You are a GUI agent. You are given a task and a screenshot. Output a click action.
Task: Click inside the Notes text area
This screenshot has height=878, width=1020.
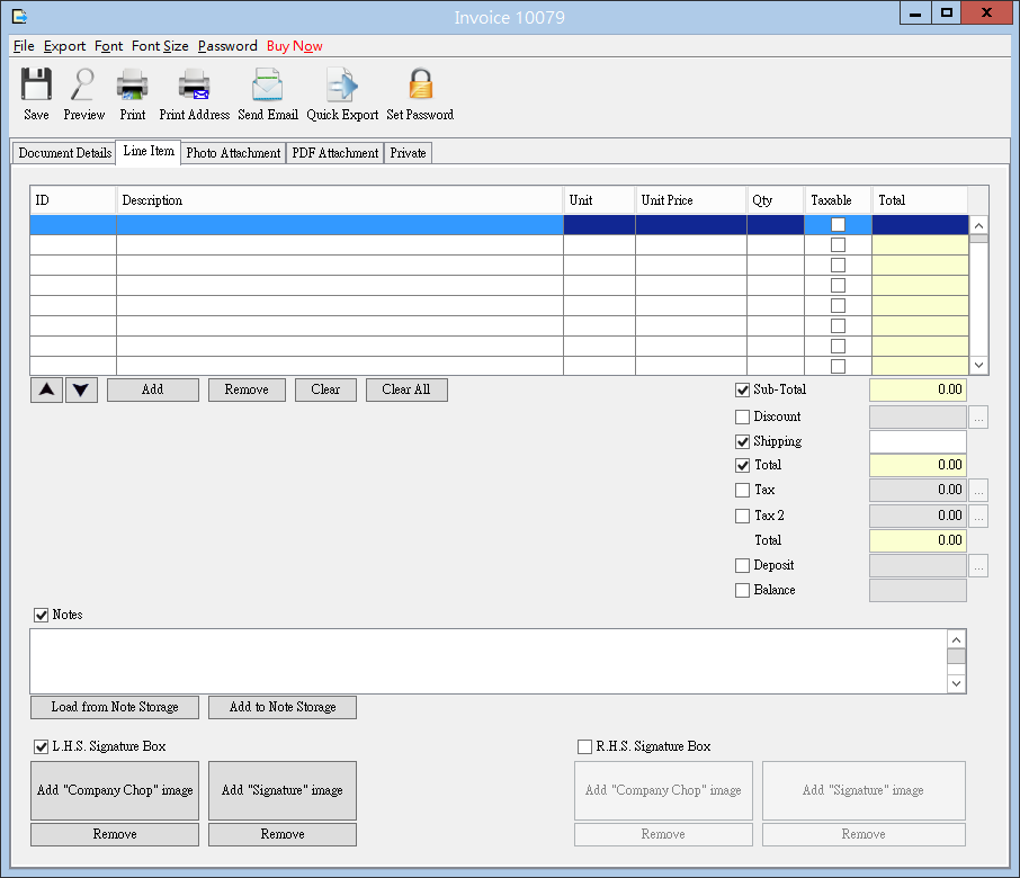click(x=489, y=661)
